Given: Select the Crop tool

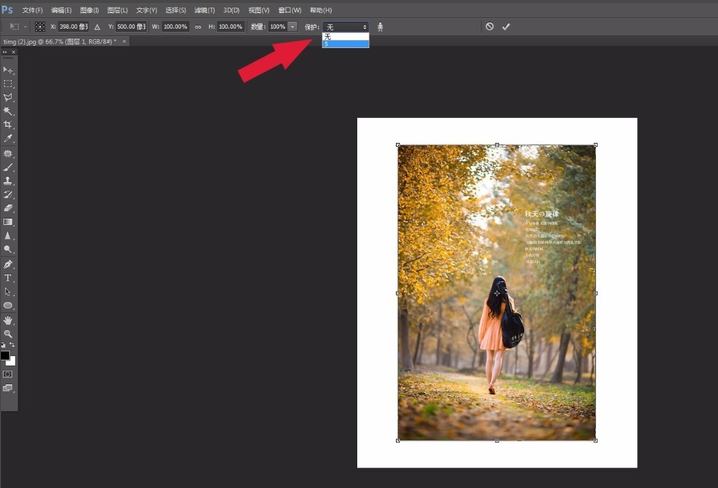Looking at the screenshot, I should [x=8, y=125].
